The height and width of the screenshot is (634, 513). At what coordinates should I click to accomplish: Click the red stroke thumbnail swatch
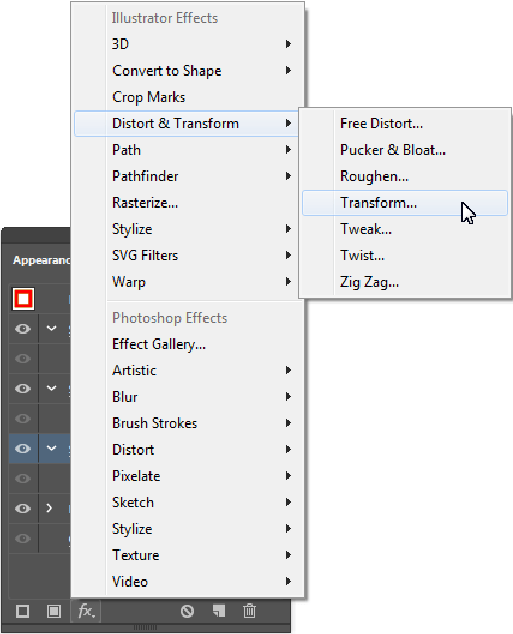tap(23, 299)
